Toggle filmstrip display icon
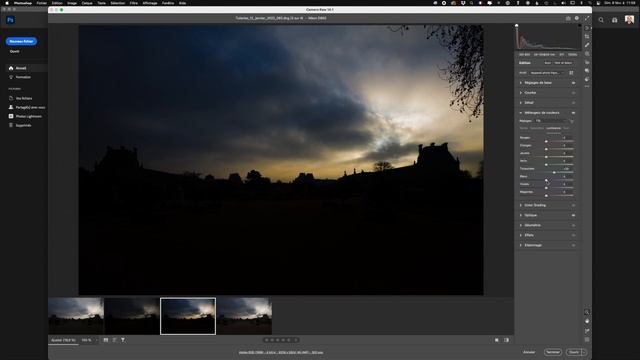Screen dimensions: 640x360 click(x=106, y=340)
